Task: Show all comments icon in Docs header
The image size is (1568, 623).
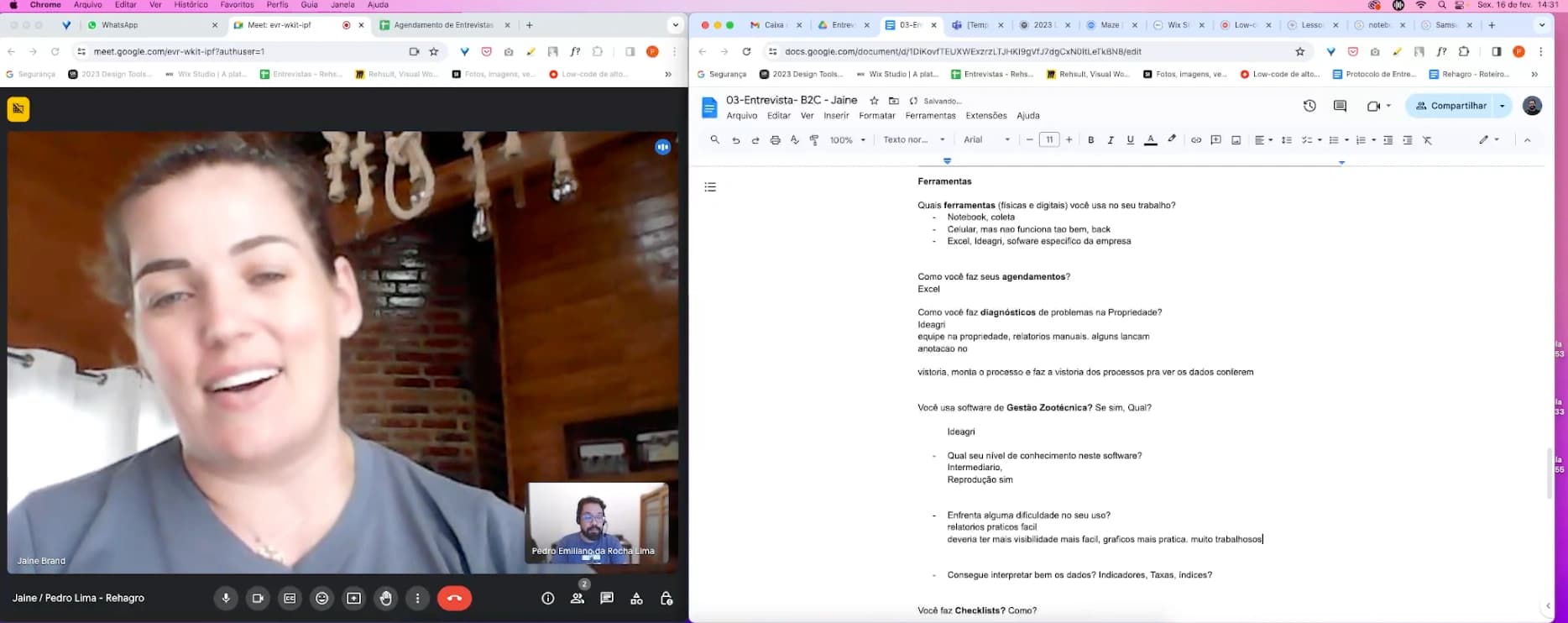Action: click(x=1340, y=106)
